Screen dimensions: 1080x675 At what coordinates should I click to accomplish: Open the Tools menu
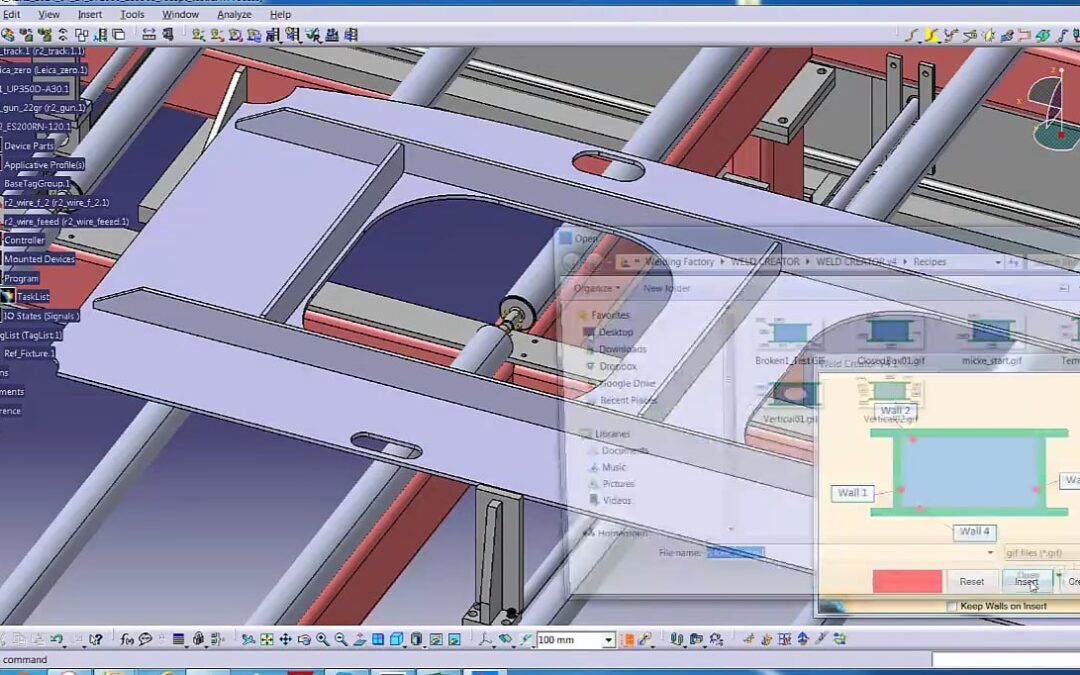click(x=132, y=14)
